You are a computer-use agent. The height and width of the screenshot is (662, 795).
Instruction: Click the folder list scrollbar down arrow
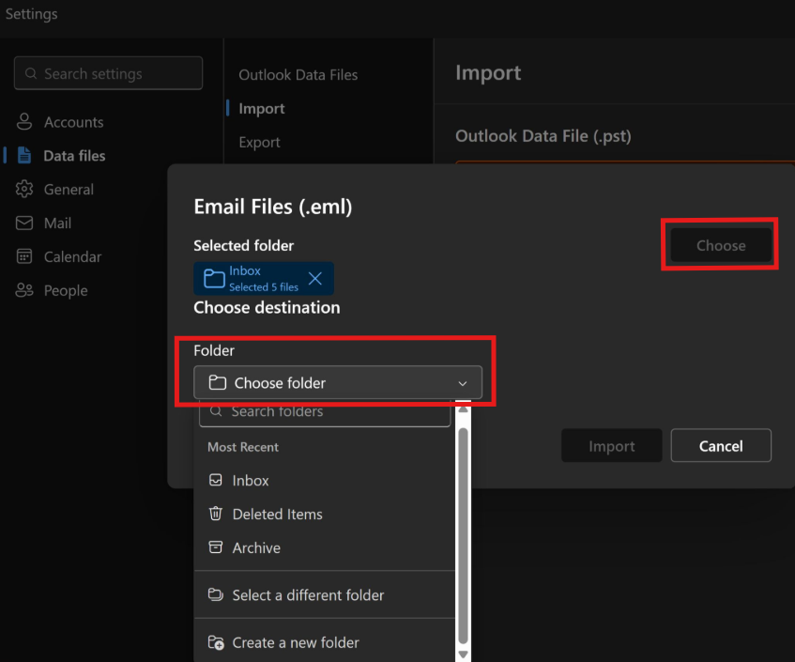pos(463,654)
